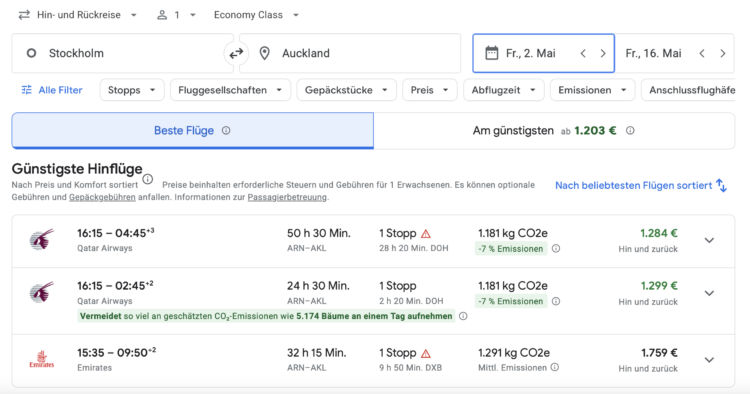750x394 pixels.
Task: Click price 1.284 €
Action: pyautogui.click(x=659, y=233)
